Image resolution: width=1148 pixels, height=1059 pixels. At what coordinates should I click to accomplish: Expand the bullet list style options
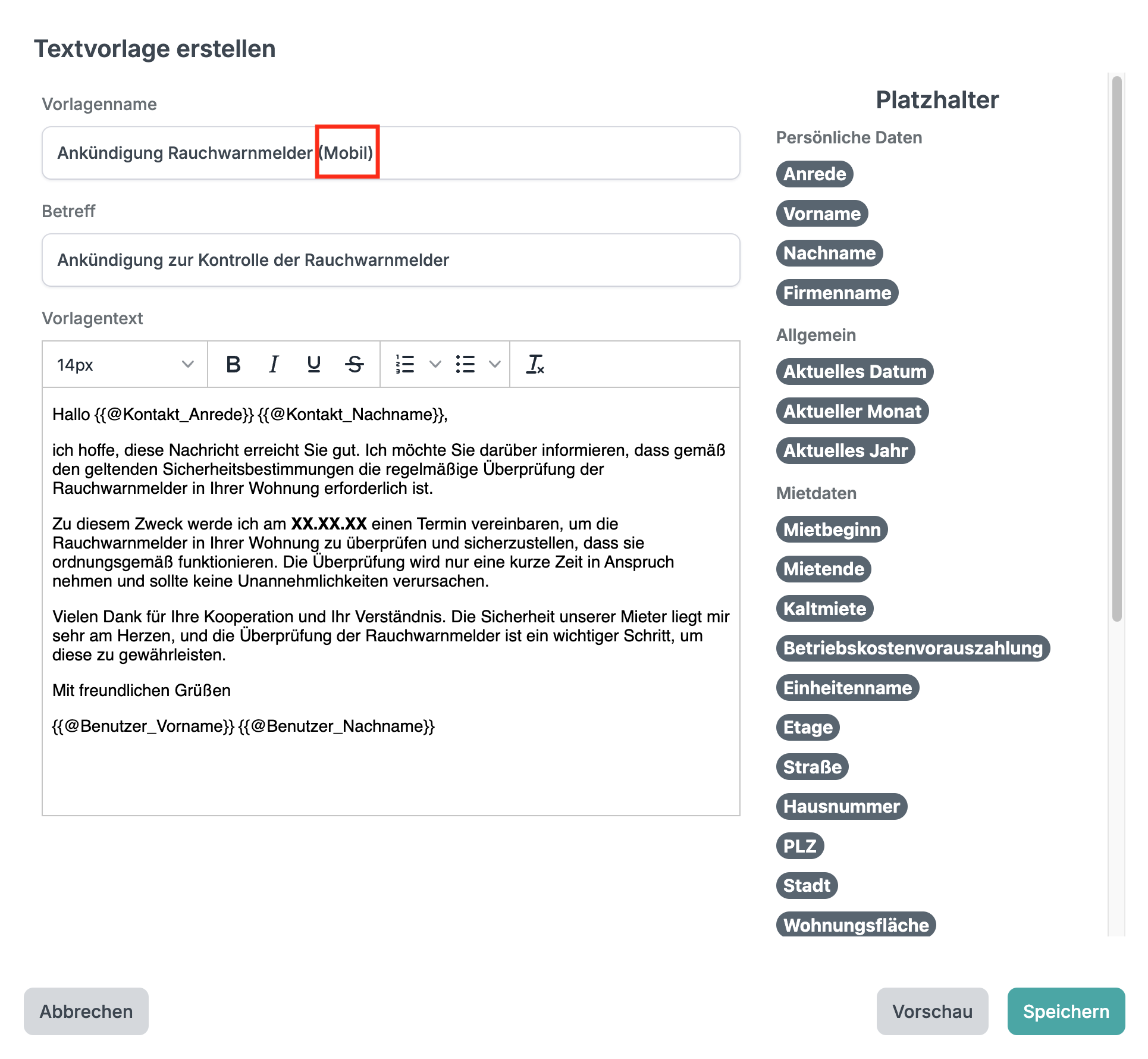(494, 364)
